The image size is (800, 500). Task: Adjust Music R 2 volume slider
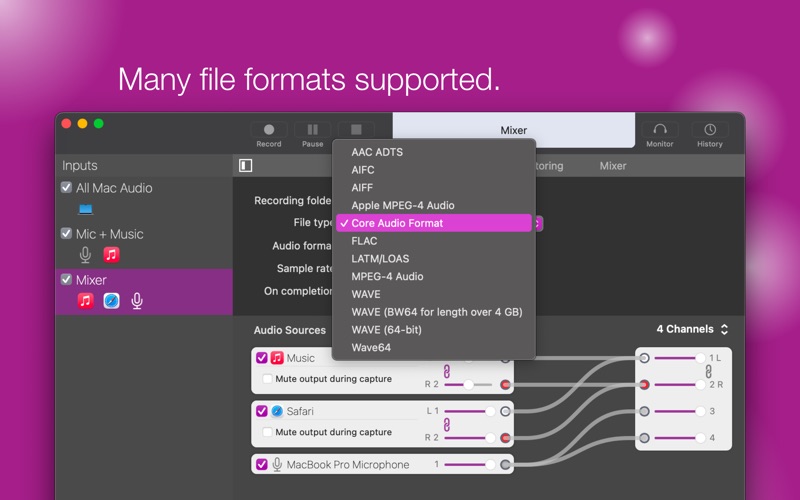[468, 385]
